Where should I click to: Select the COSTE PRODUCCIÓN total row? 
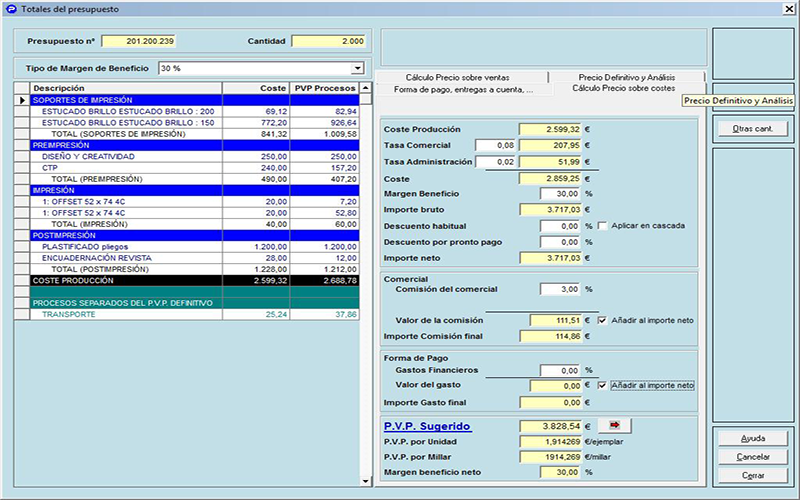coord(187,281)
